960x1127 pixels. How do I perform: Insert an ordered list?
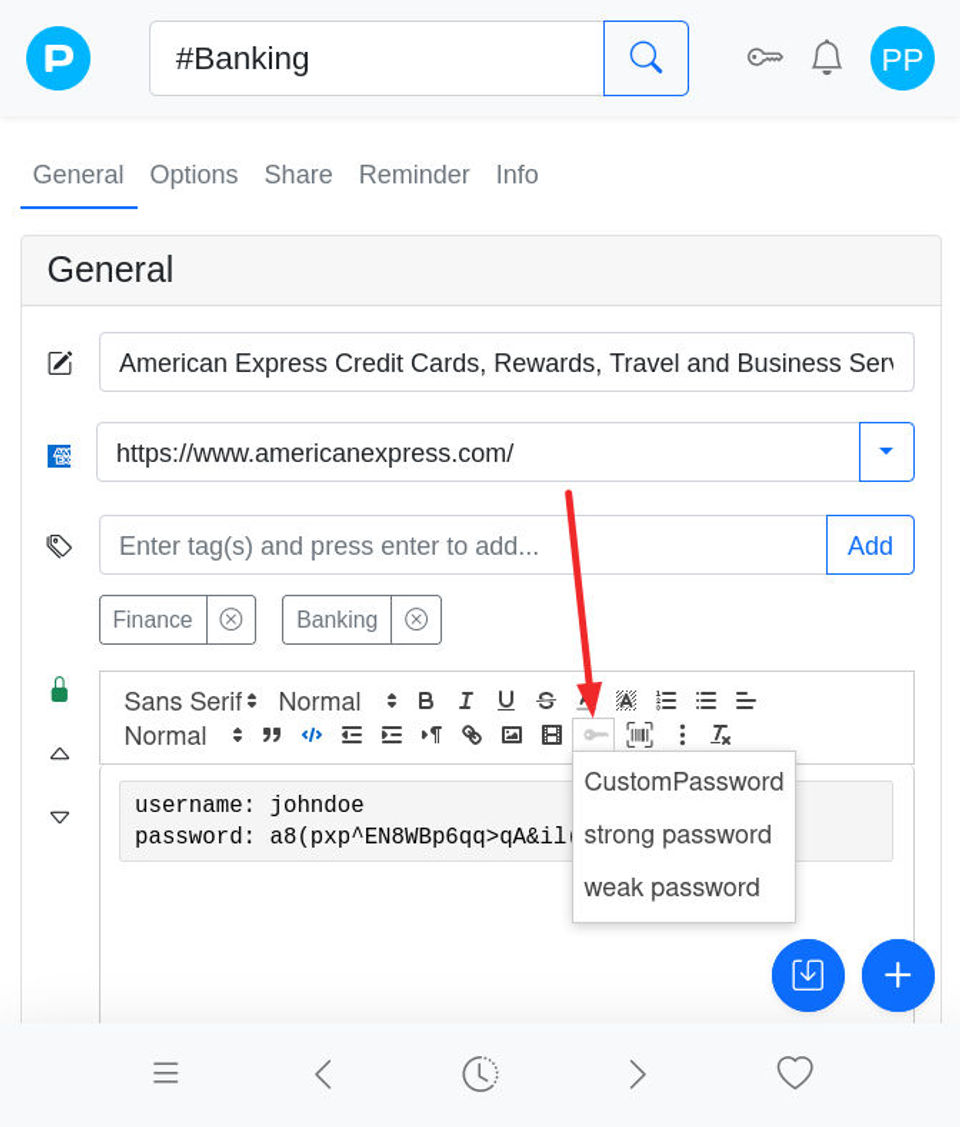click(x=666, y=701)
